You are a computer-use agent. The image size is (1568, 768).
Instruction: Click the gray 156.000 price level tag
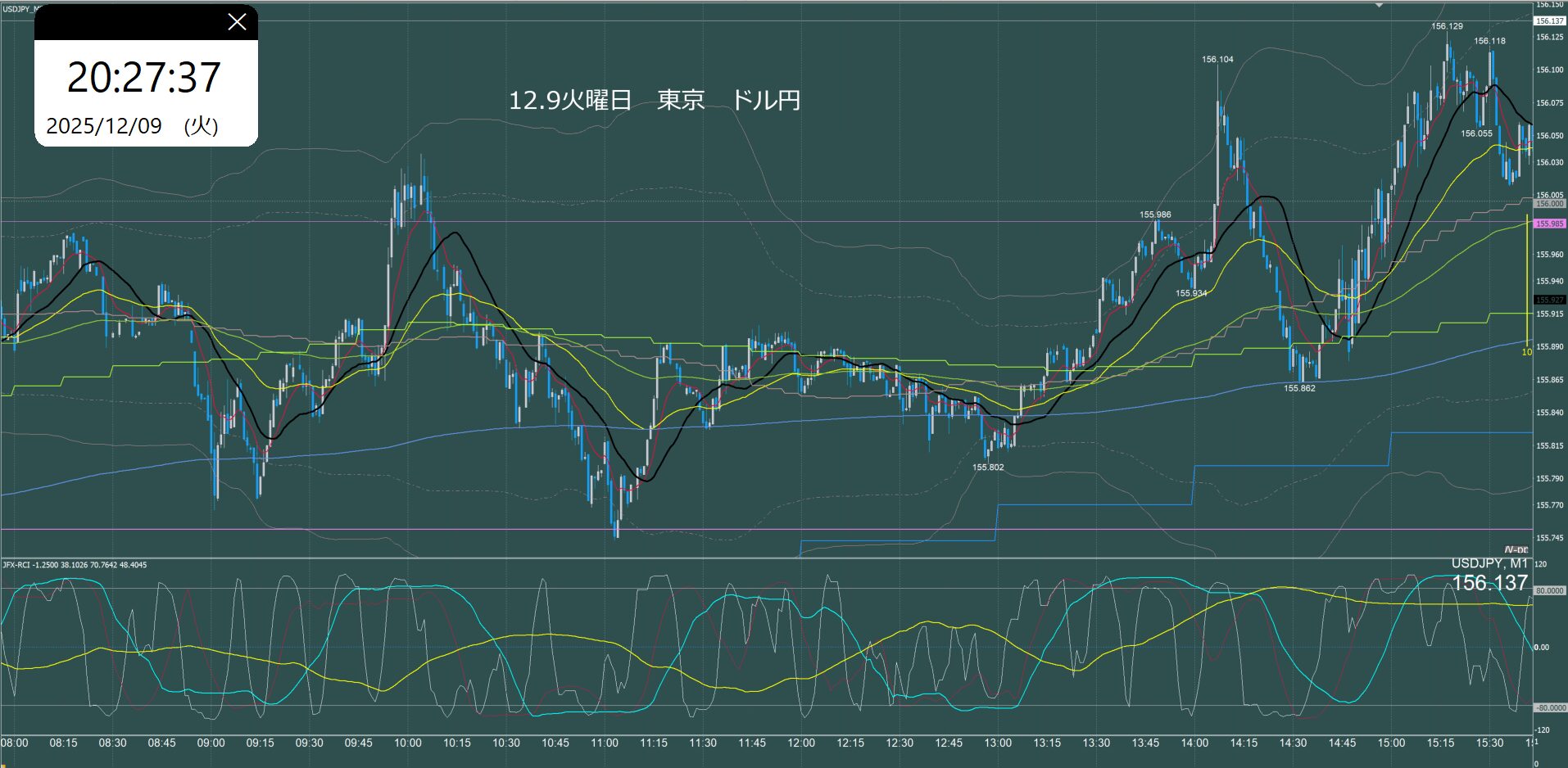1549,204
